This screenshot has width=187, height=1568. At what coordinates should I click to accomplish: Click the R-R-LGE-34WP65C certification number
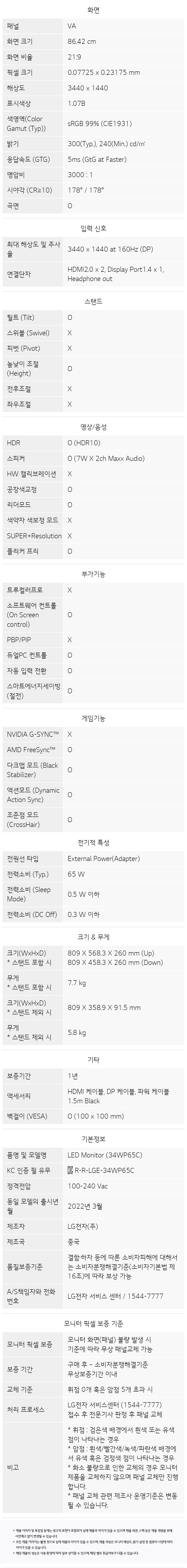[x=104, y=1170]
